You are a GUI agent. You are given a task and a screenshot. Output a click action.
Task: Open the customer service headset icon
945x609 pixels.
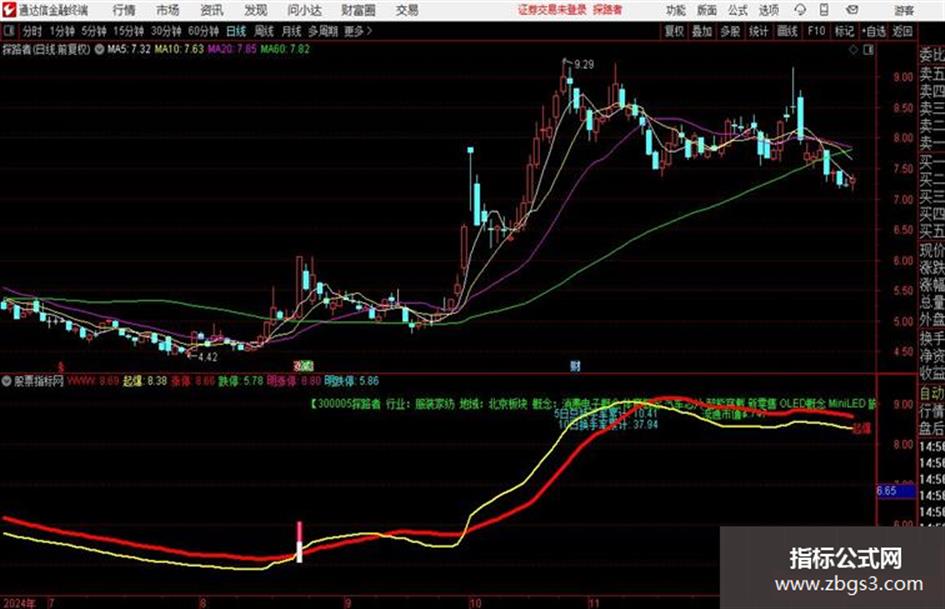point(800,10)
